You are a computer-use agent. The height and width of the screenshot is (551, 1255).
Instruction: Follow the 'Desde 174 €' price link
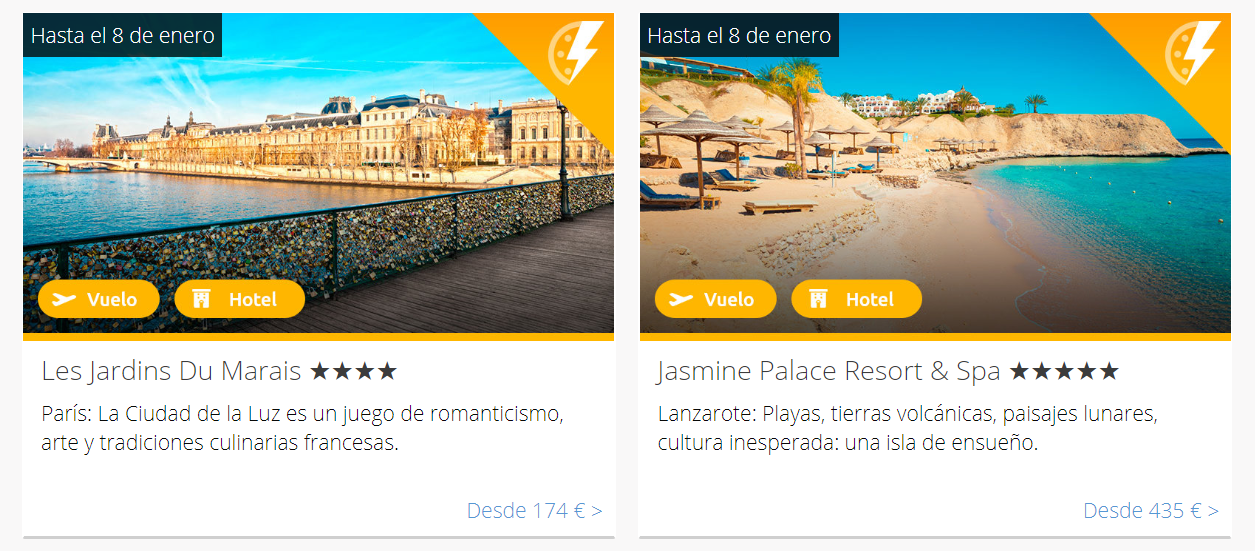pos(534,510)
